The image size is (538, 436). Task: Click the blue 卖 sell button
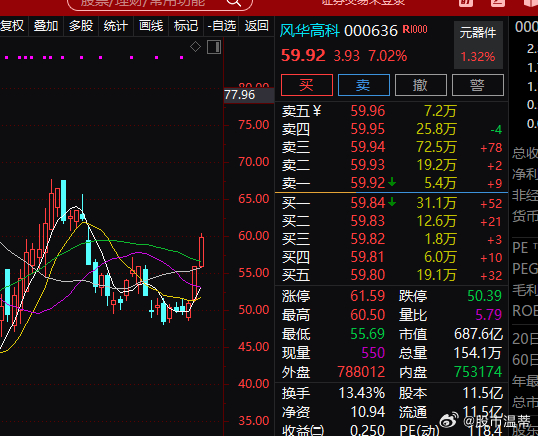pos(364,85)
